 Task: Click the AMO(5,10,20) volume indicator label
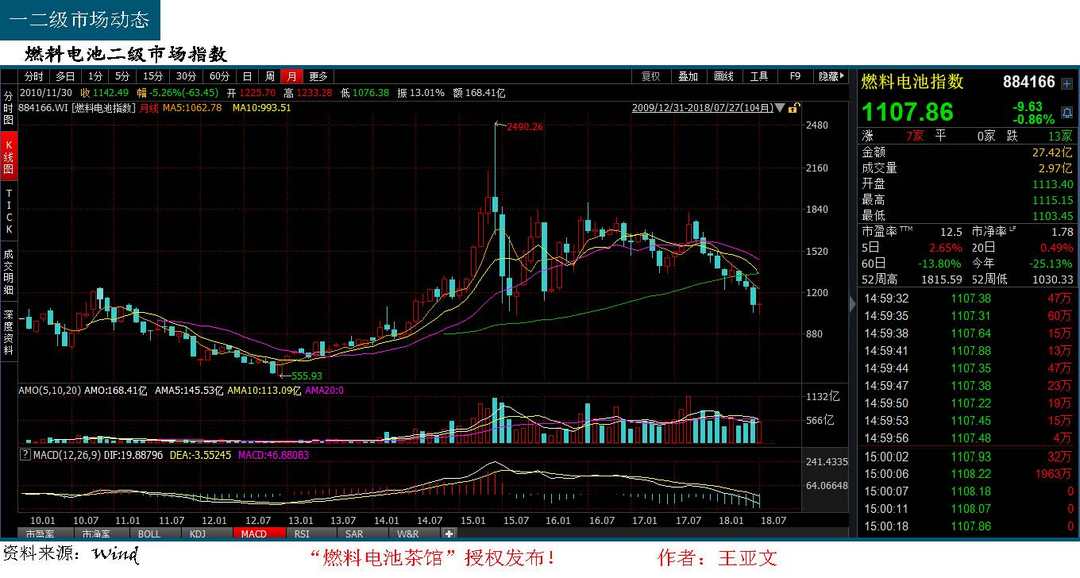tap(50, 391)
